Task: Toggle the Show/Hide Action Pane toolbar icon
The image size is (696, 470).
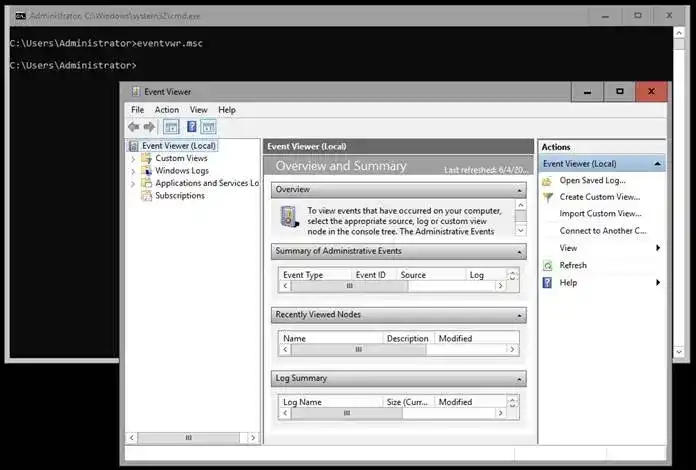Action: tap(208, 127)
